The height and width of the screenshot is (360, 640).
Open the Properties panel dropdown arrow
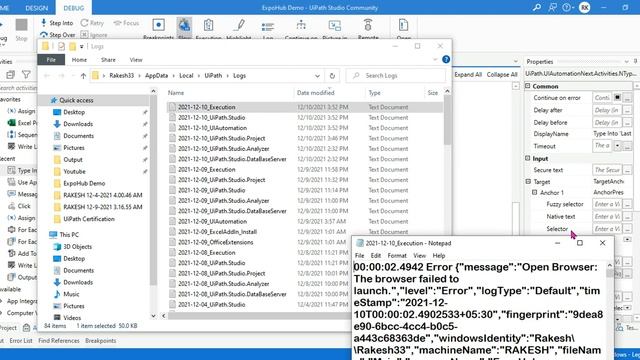pyautogui.click(x=627, y=62)
